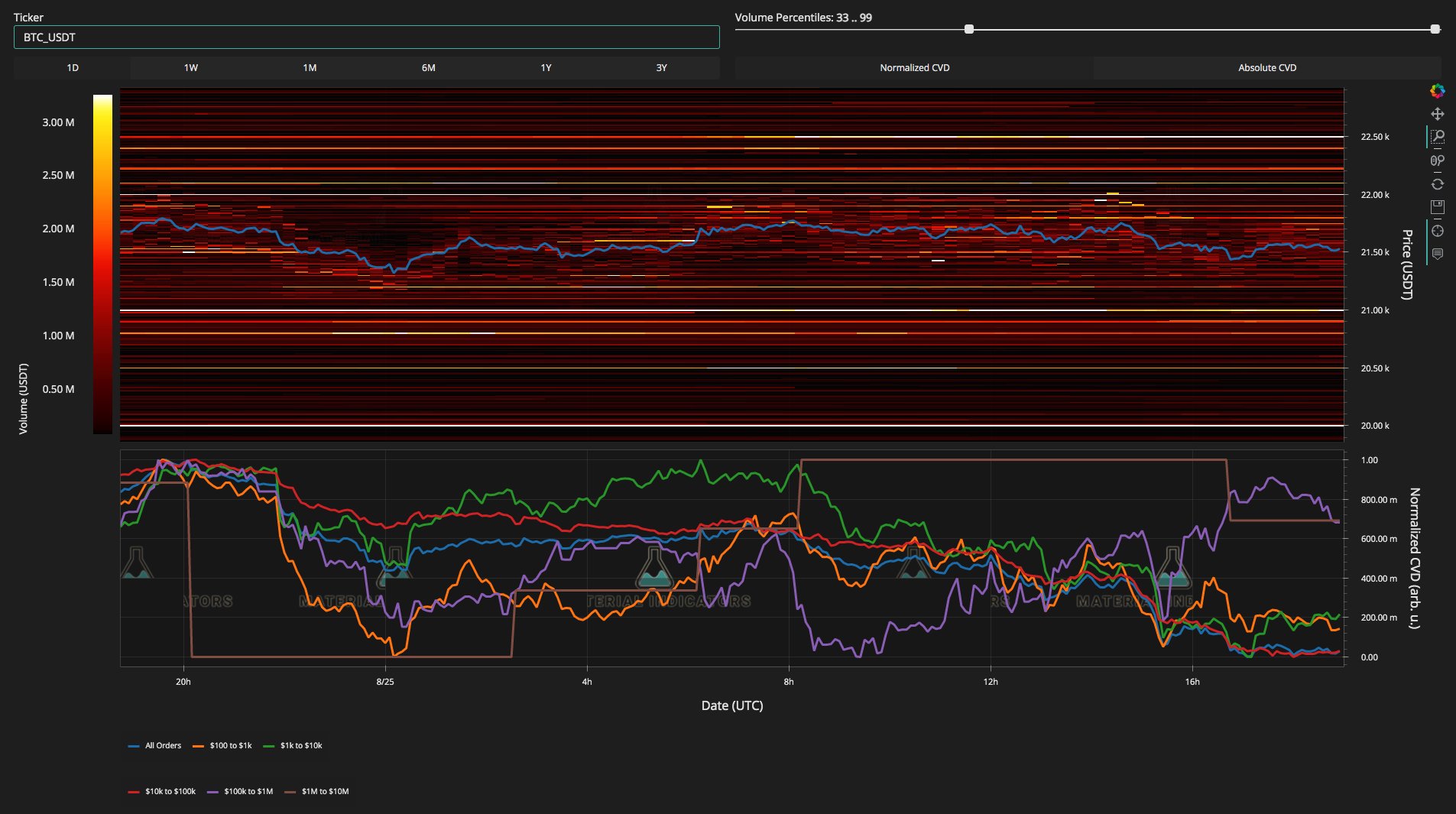Click the upper Volume Percentiles slider handle
This screenshot has height=814, width=1456.
pyautogui.click(x=1435, y=29)
